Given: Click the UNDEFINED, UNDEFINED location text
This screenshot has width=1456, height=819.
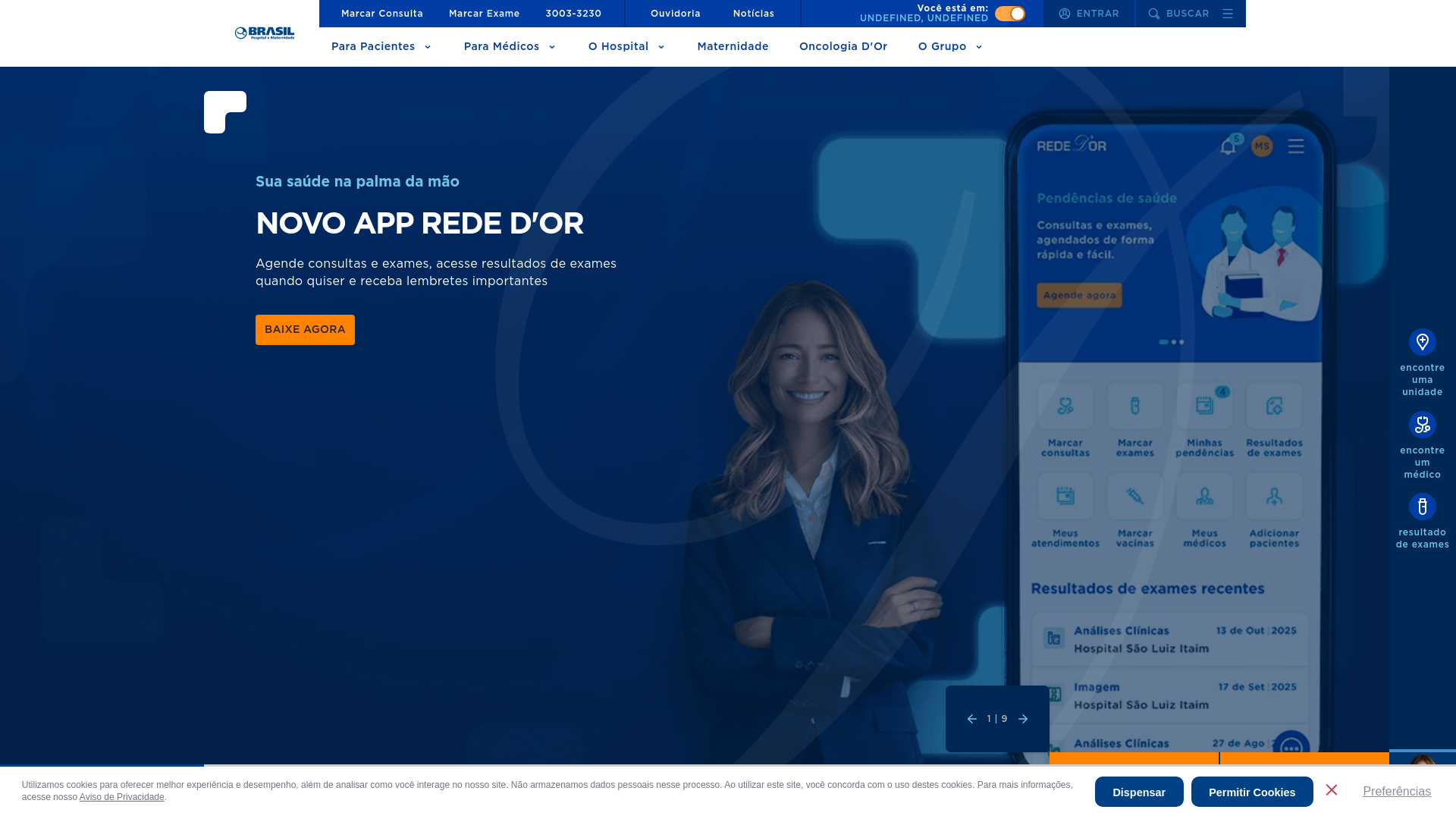Looking at the screenshot, I should tap(924, 18).
